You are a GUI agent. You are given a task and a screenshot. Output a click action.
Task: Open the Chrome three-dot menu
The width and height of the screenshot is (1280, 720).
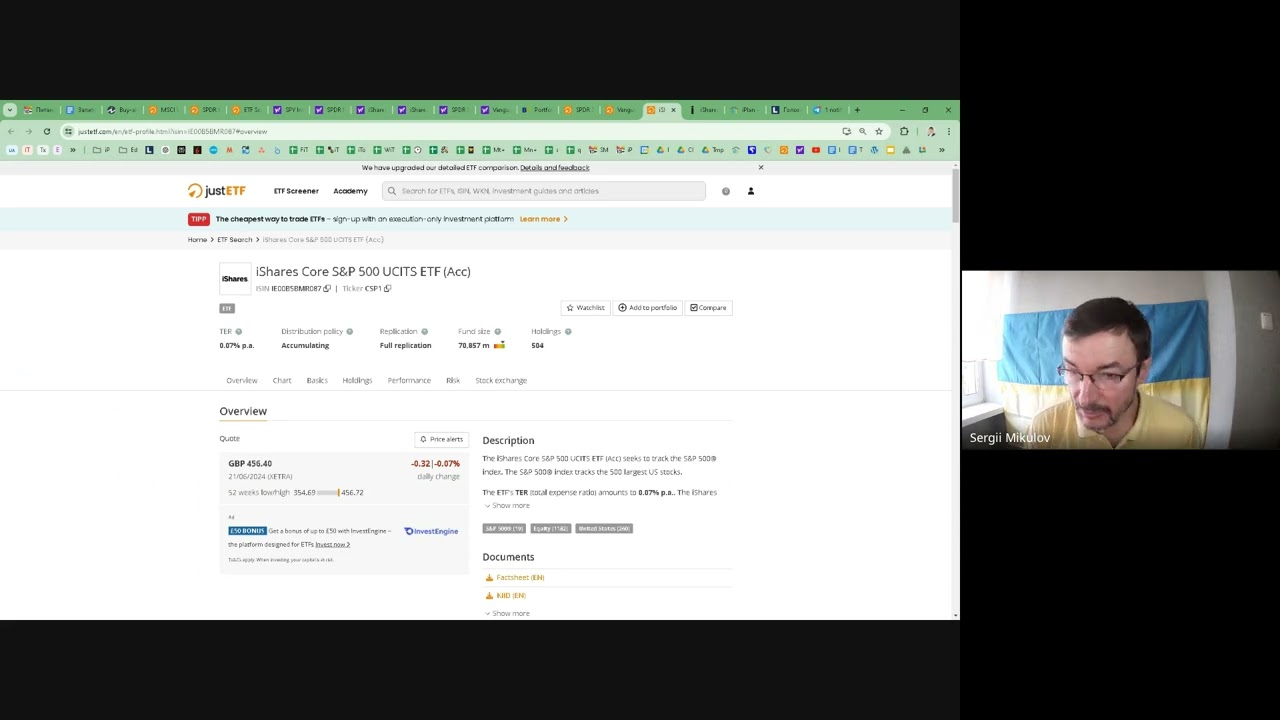point(948,132)
